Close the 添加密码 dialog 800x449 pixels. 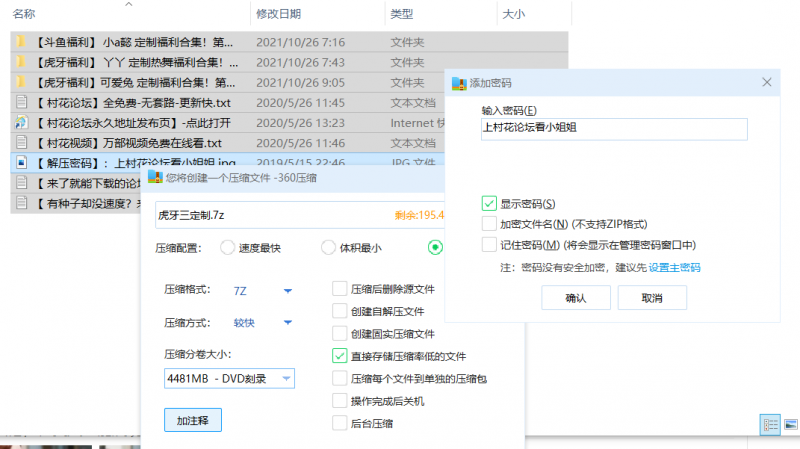click(x=768, y=83)
